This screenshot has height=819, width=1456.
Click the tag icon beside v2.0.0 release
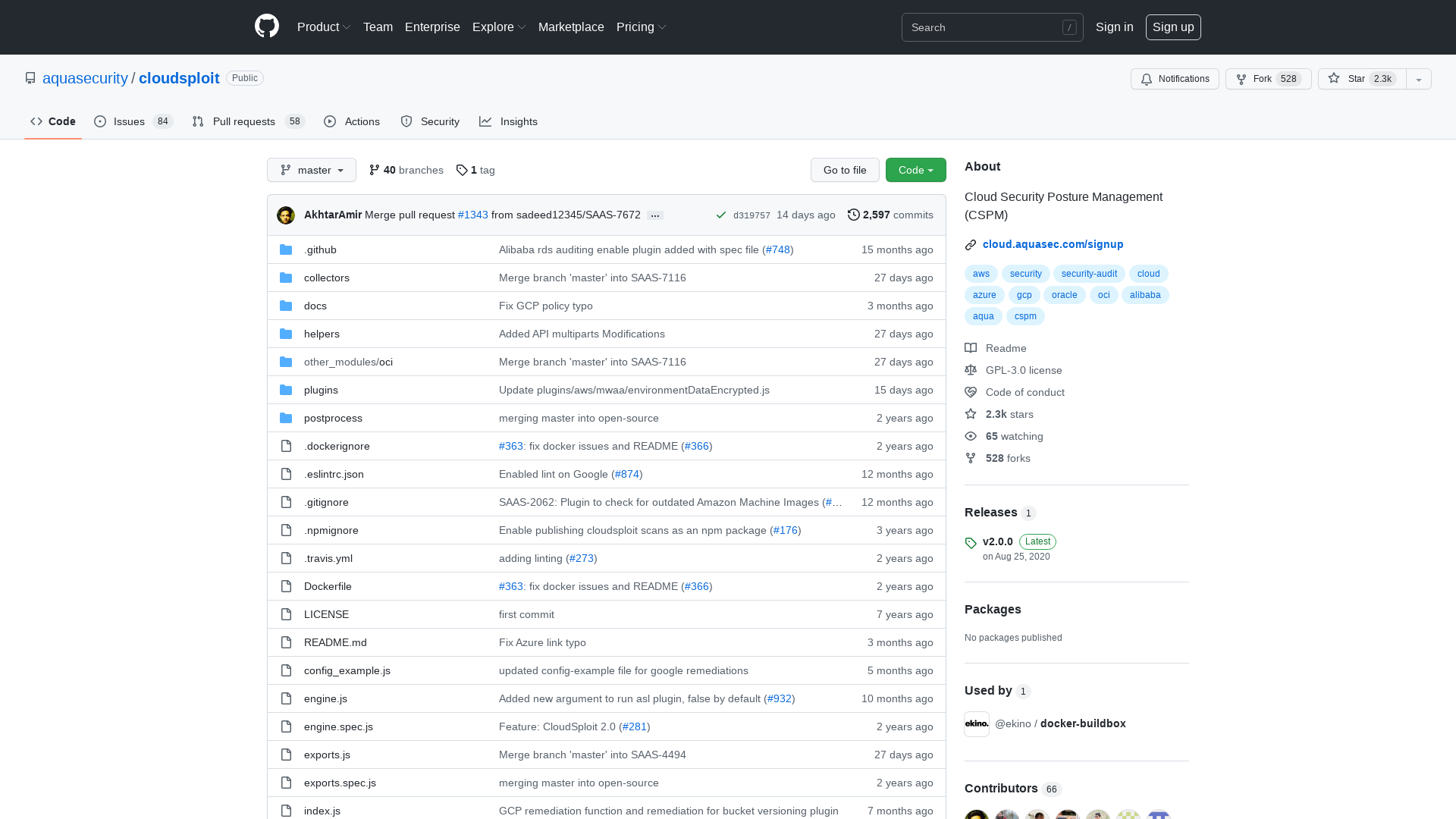(x=971, y=543)
